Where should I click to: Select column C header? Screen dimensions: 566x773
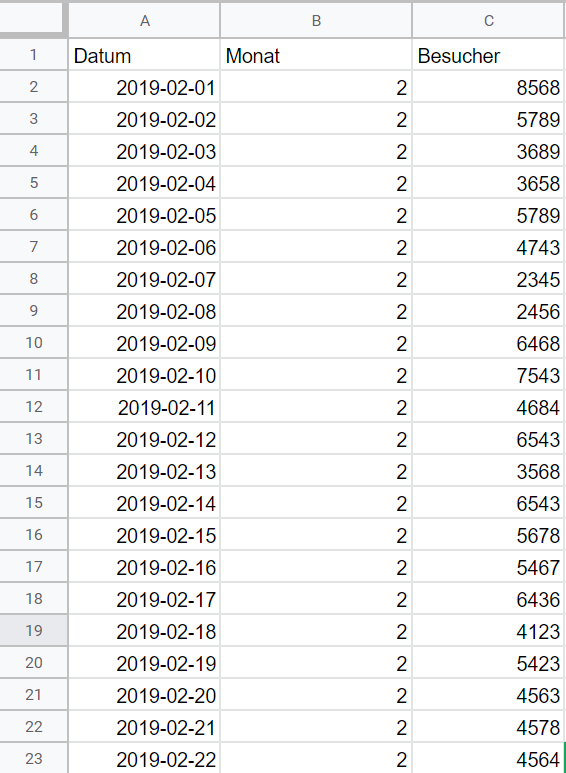click(489, 20)
